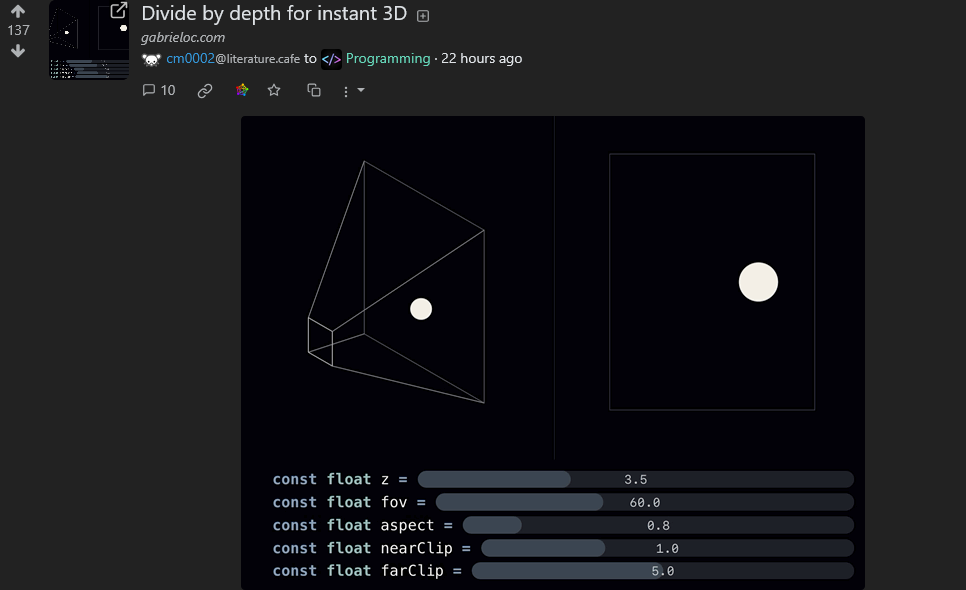Open the Programming community link
The height and width of the screenshot is (590, 966).
pyautogui.click(x=388, y=59)
